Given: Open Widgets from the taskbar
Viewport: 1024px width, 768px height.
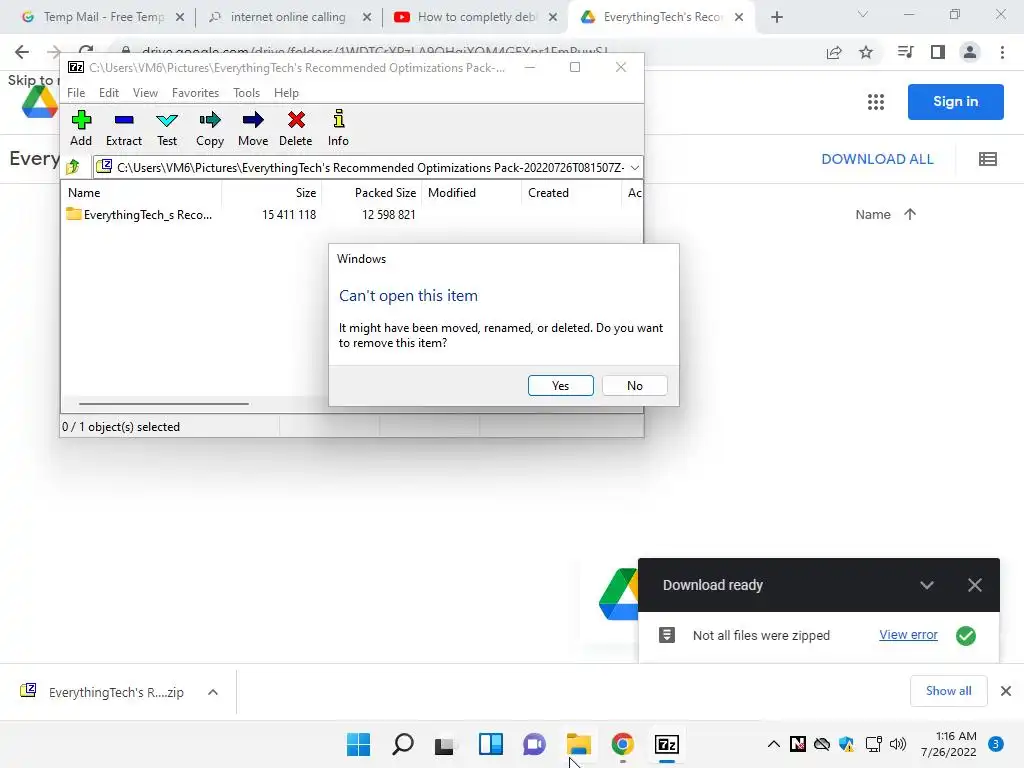Looking at the screenshot, I should (x=491, y=744).
